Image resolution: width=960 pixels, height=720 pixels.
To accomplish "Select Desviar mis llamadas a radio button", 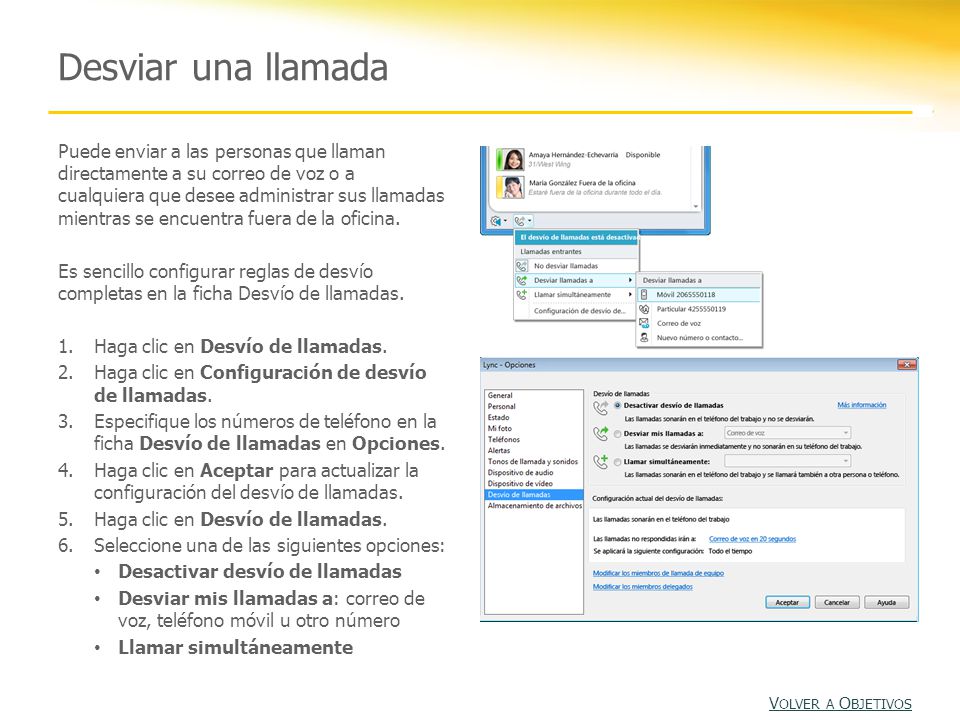I will click(x=618, y=433).
